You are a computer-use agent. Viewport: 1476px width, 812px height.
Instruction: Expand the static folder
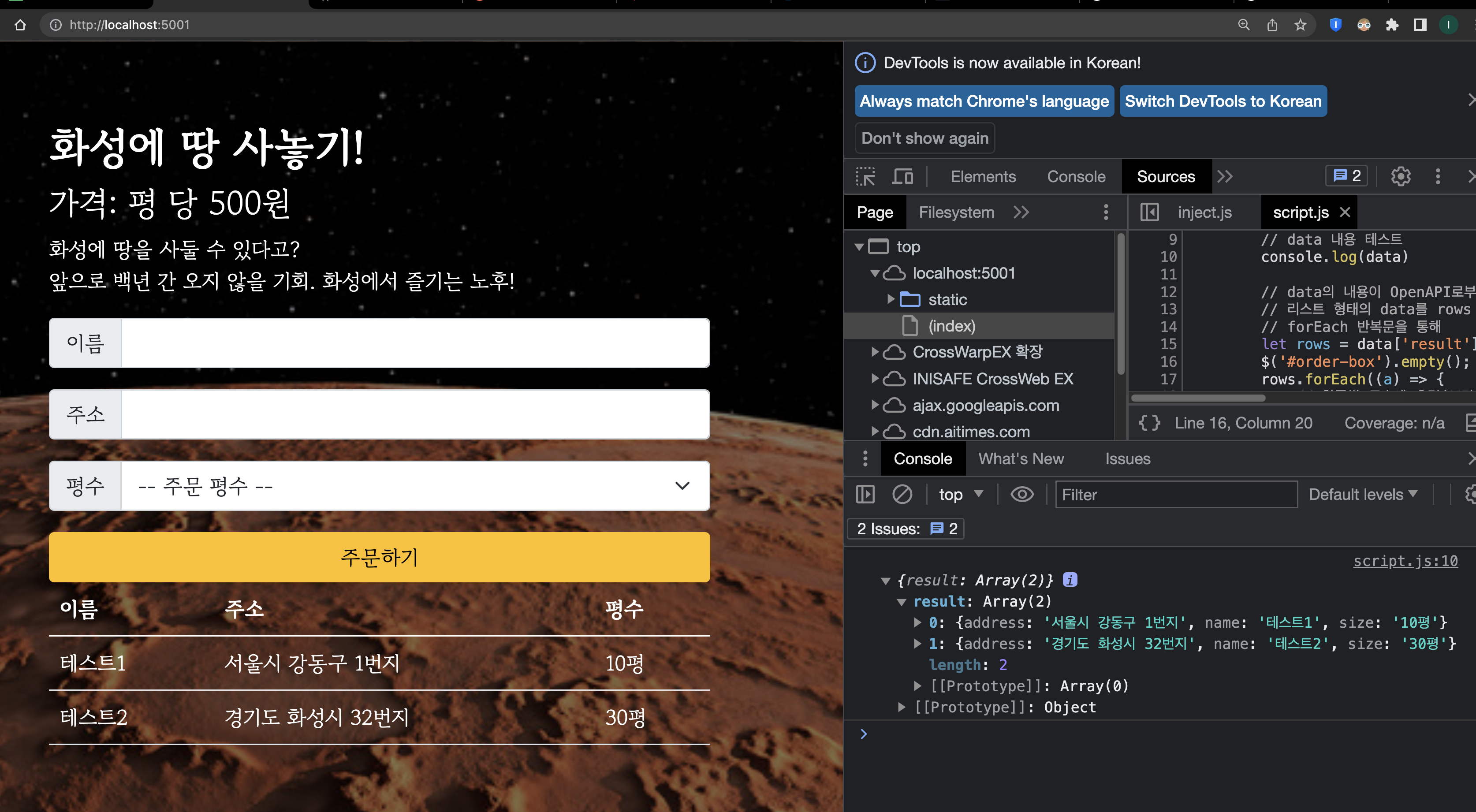(x=891, y=299)
